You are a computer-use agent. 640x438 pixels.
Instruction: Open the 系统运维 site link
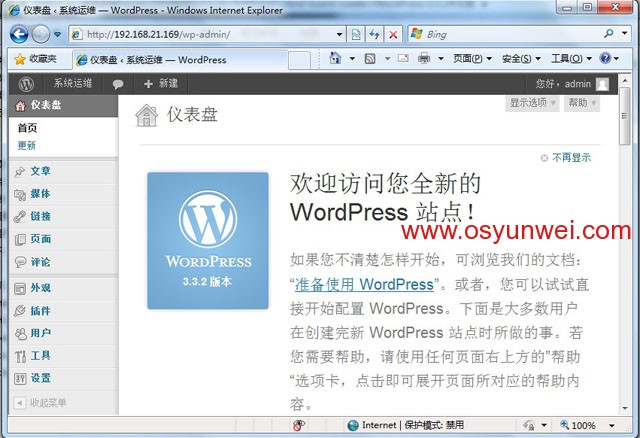[x=73, y=84]
